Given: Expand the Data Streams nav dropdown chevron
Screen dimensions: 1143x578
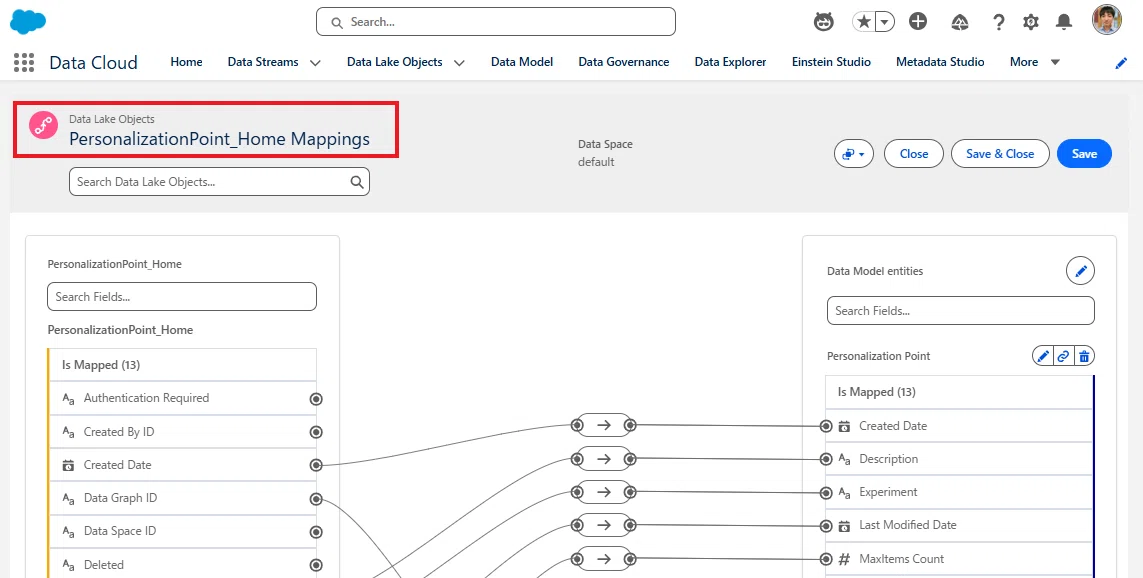Looking at the screenshot, I should pos(315,63).
